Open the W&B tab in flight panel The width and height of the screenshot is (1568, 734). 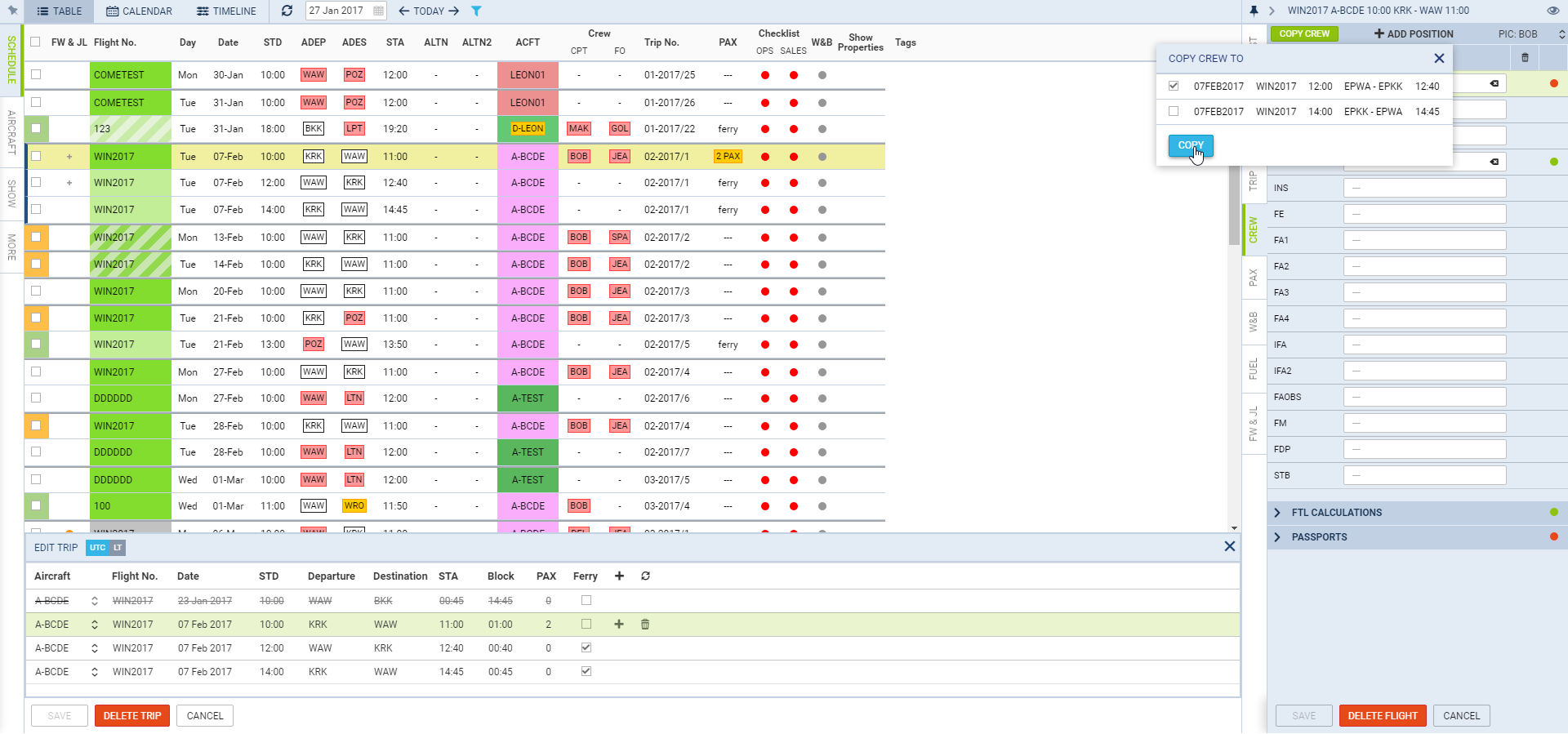point(1254,322)
